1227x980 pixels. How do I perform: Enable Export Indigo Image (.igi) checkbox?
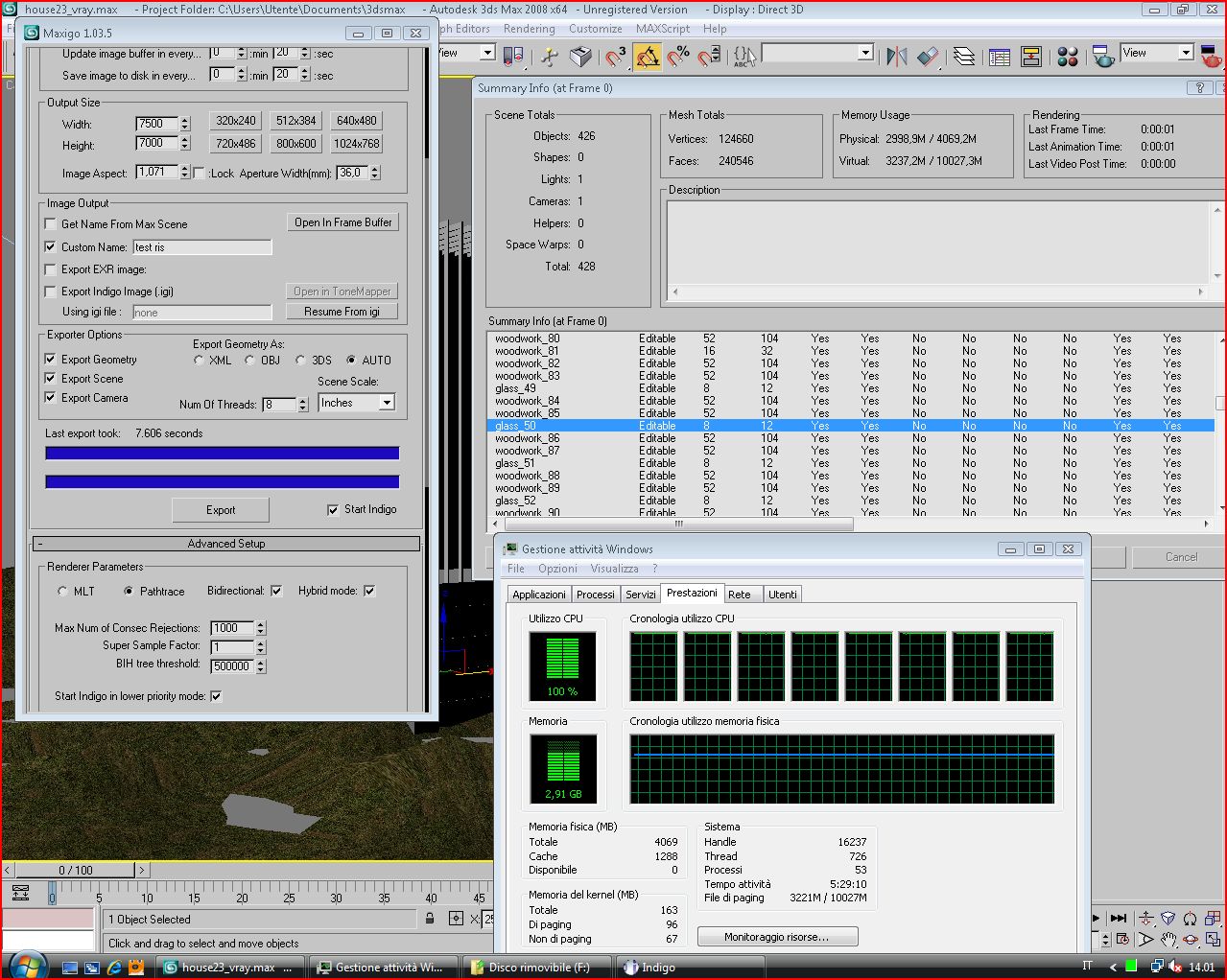tap(51, 292)
